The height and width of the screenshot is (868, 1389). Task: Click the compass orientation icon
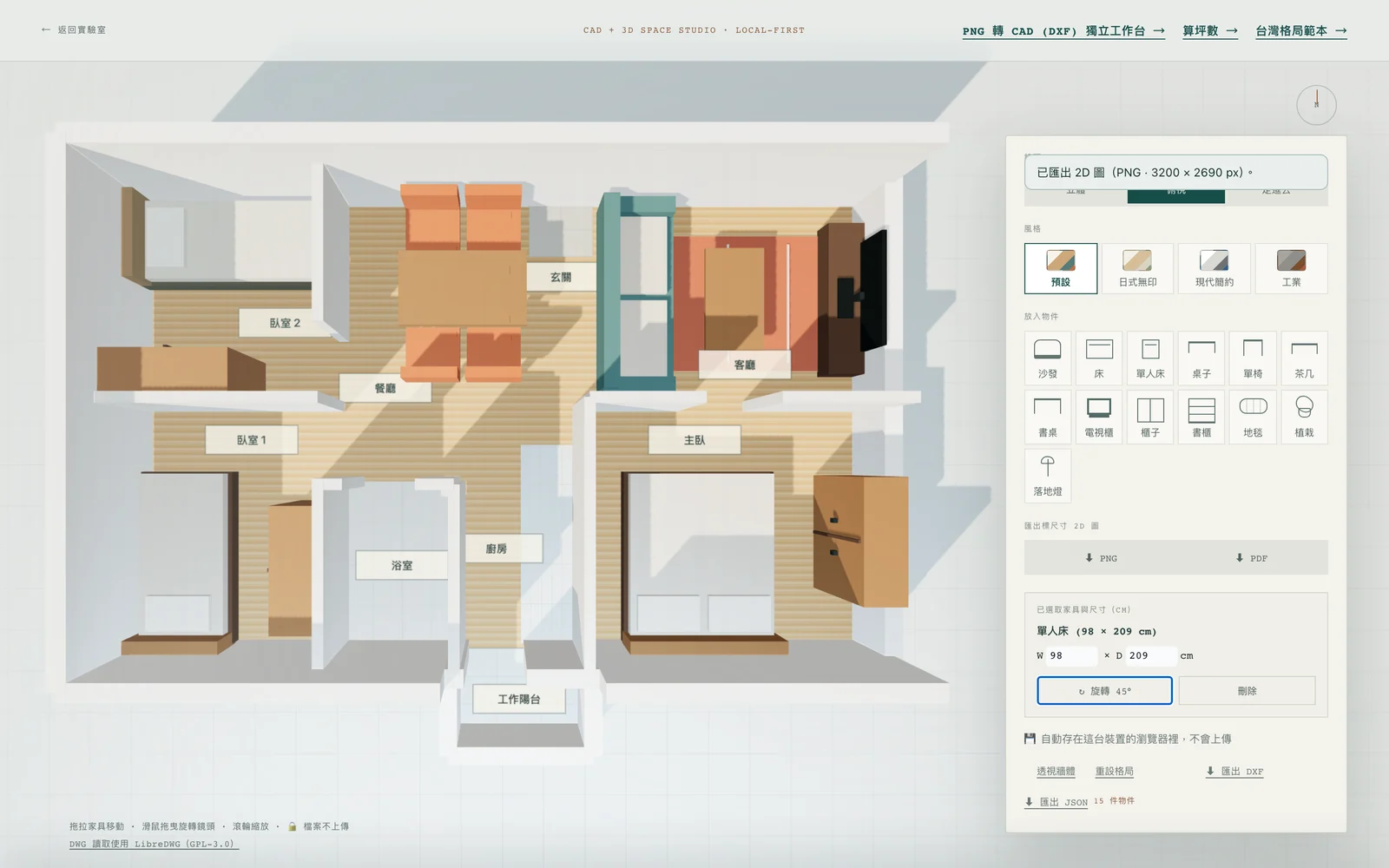tap(1316, 104)
